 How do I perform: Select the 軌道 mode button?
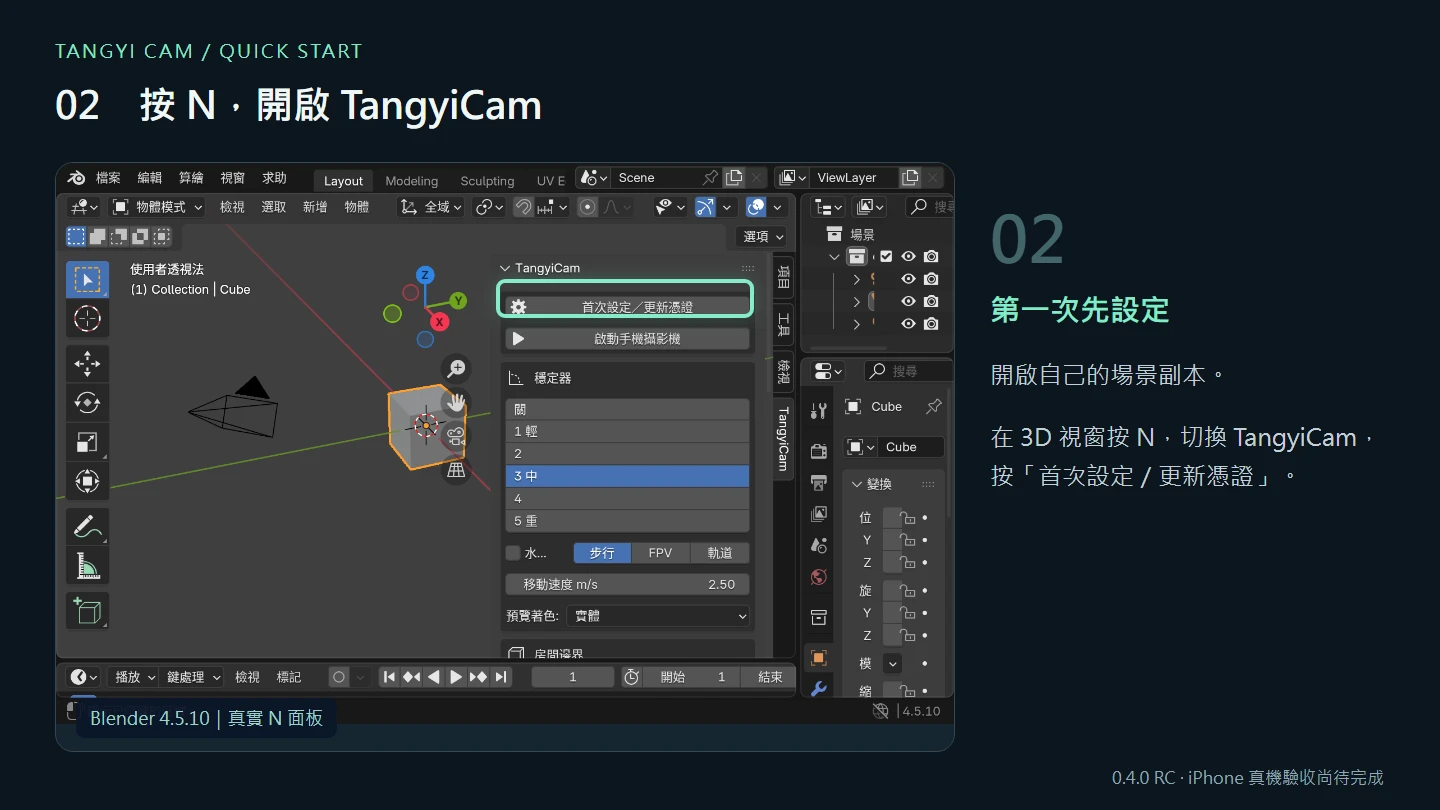click(x=720, y=553)
